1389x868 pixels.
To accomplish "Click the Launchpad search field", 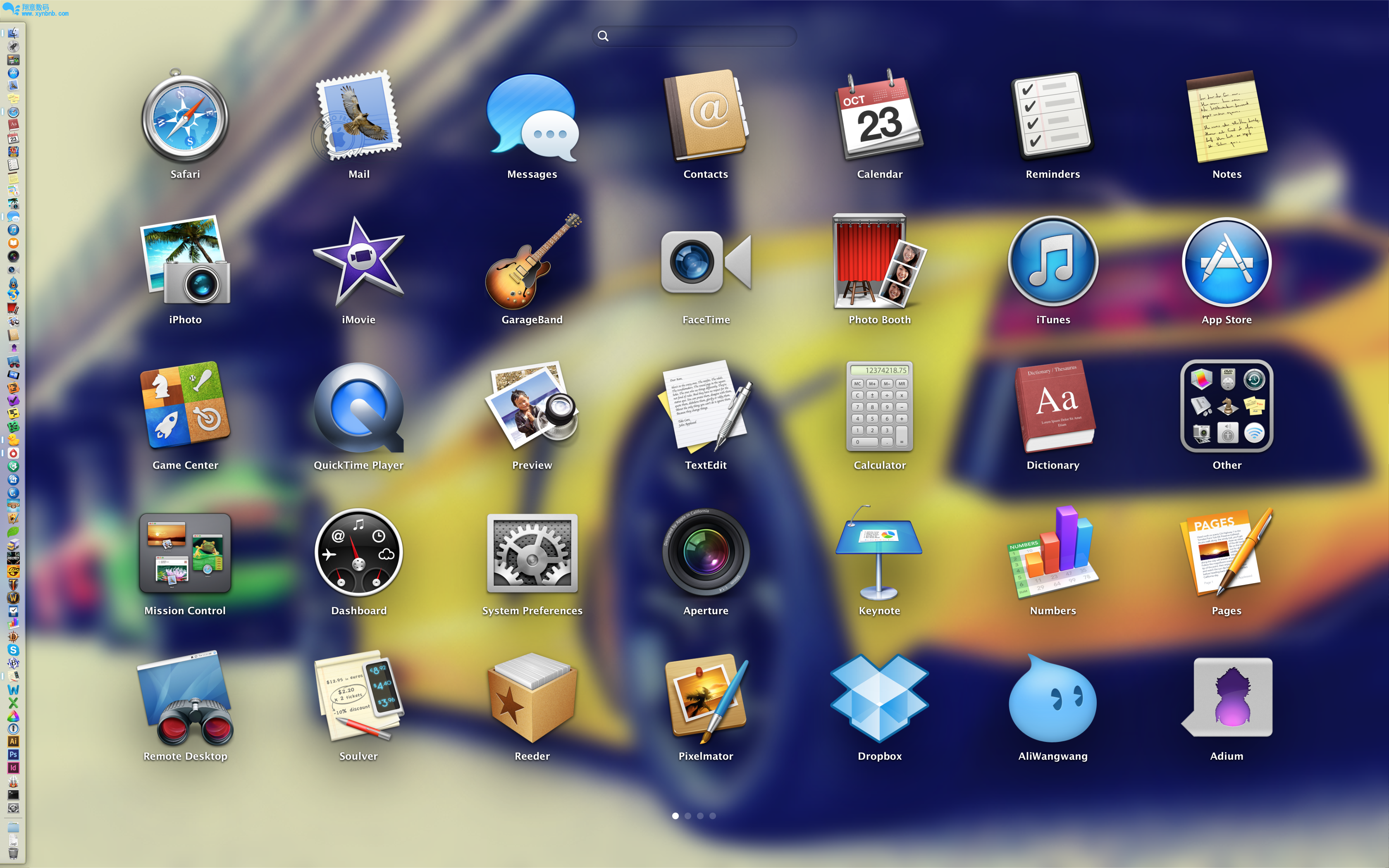I will click(x=694, y=36).
